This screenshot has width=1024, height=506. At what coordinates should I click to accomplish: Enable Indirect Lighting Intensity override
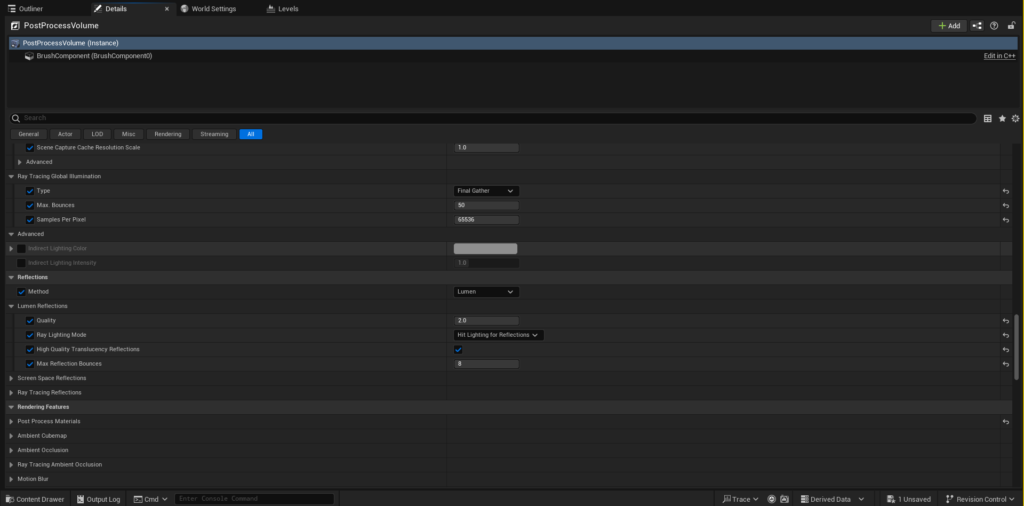pos(22,262)
